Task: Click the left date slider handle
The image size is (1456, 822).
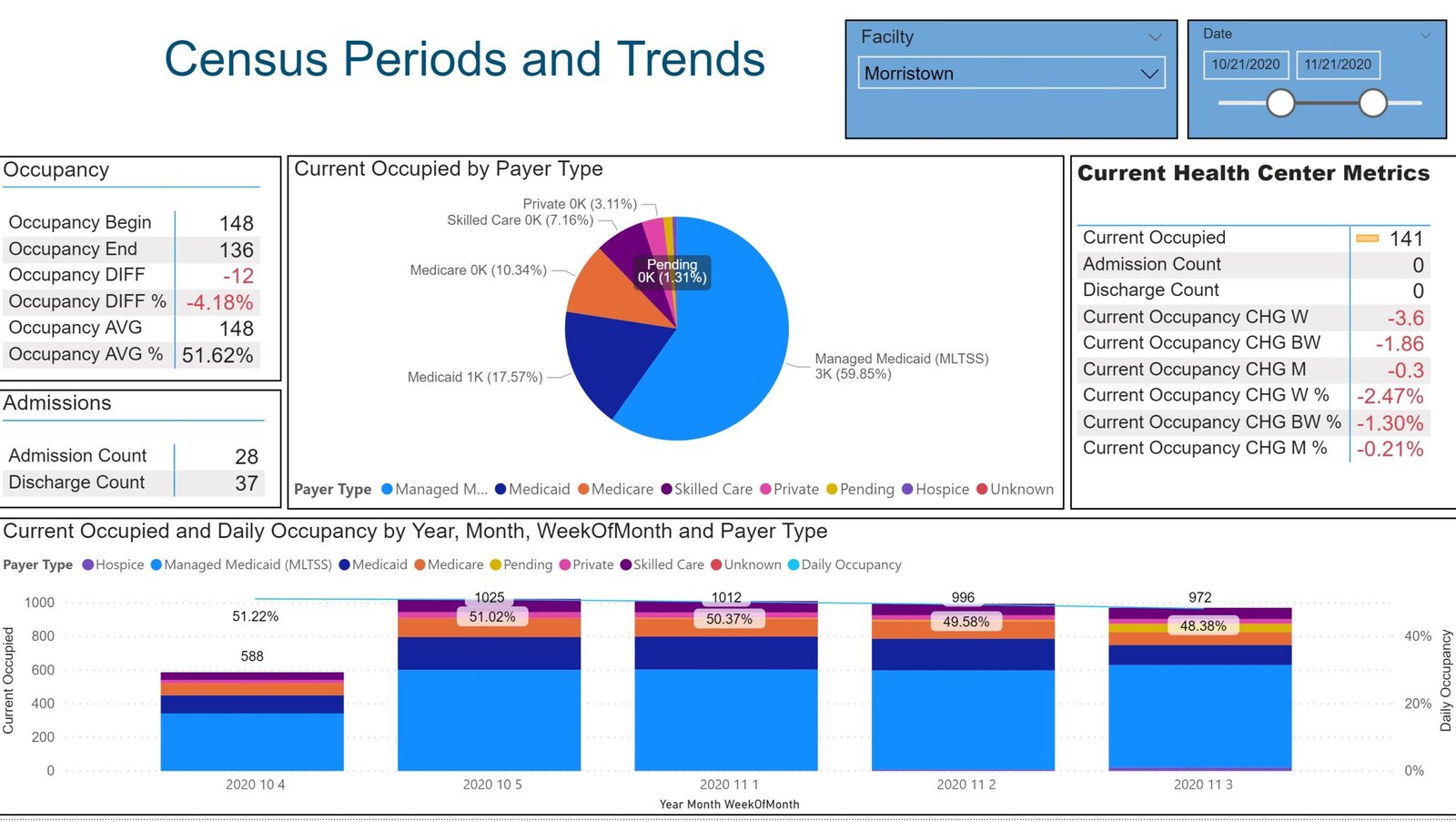Action: coord(1280,103)
